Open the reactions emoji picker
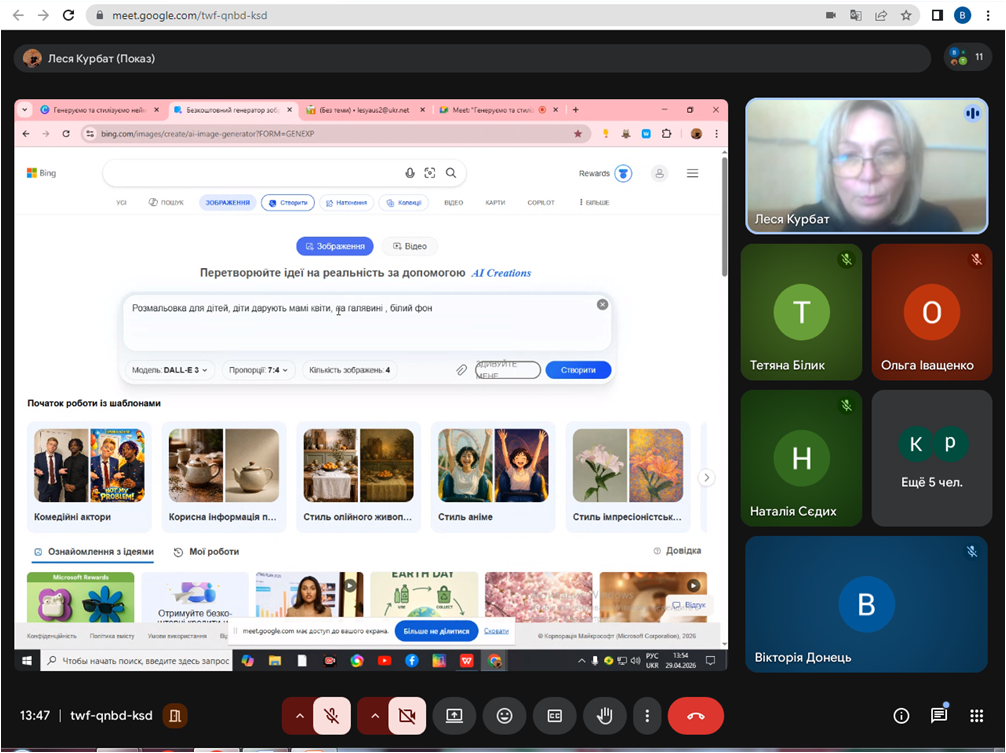This screenshot has width=1006, height=753. (x=504, y=716)
